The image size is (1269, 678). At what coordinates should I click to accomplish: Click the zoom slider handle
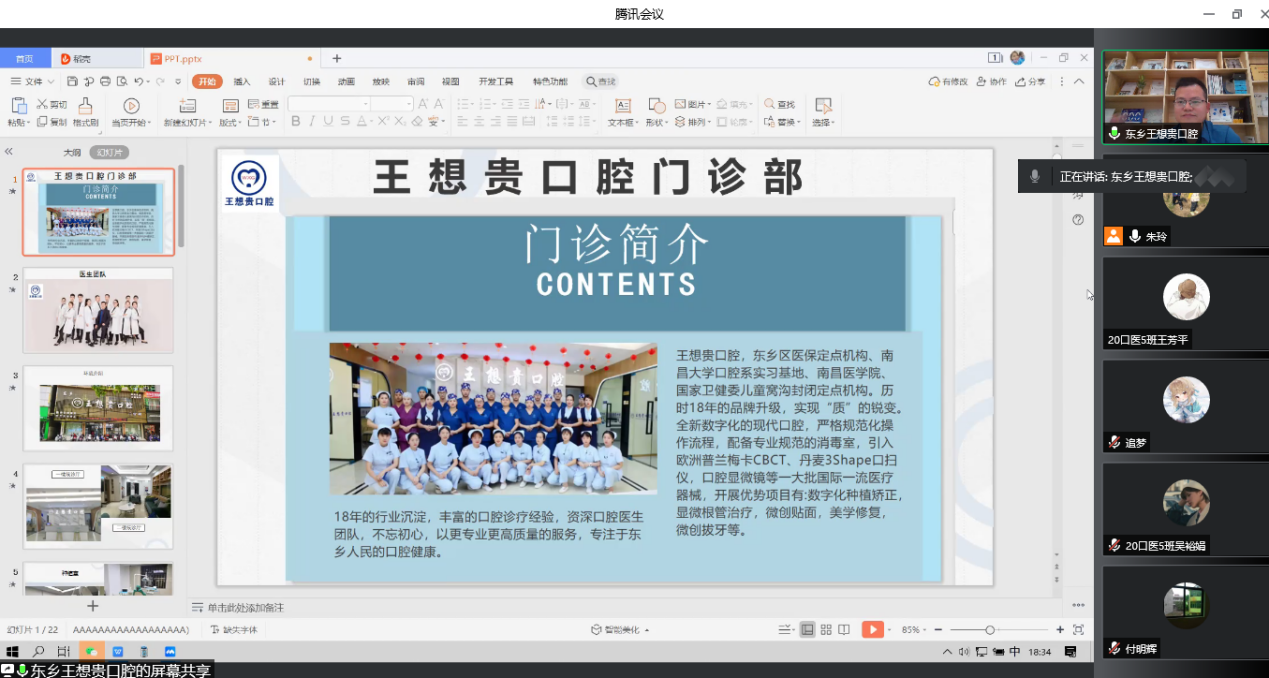[x=990, y=630]
